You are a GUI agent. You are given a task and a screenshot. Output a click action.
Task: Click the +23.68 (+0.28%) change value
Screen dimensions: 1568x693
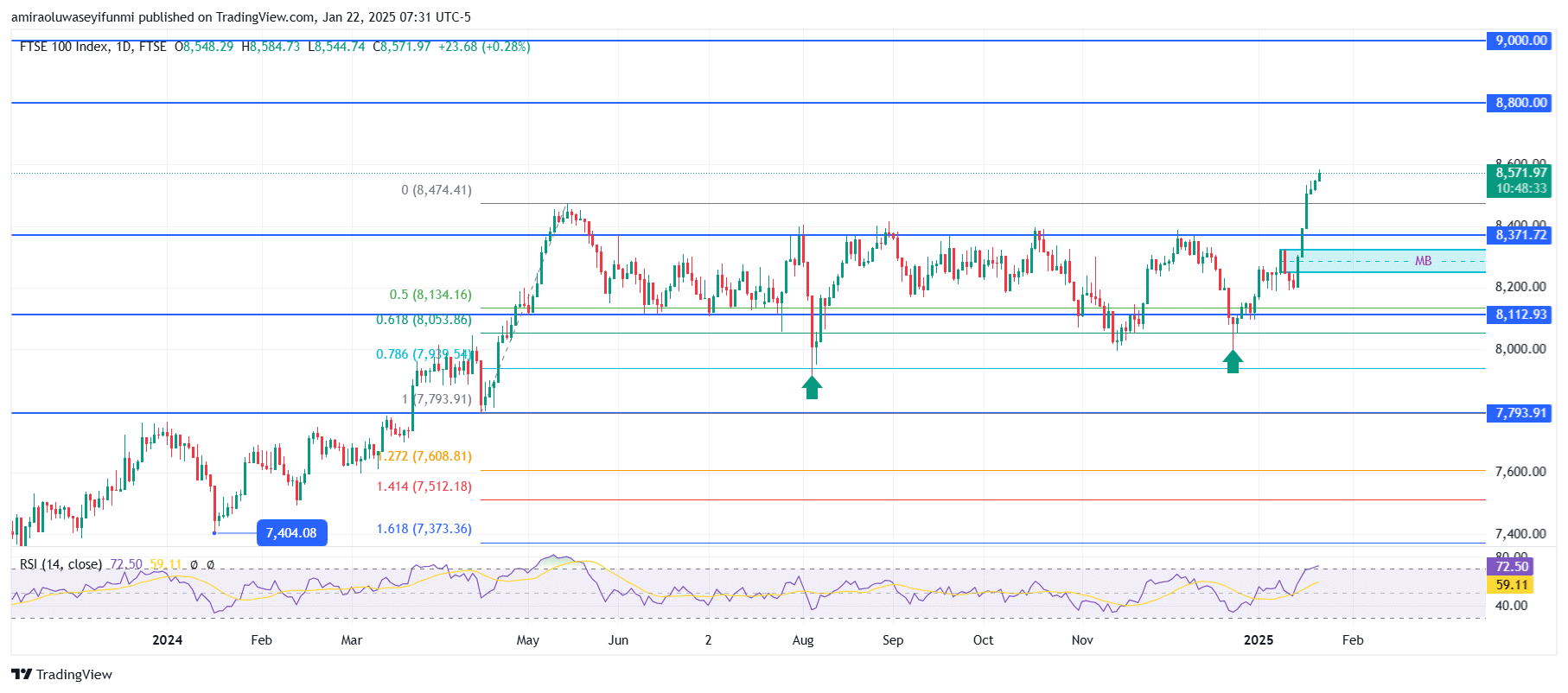tap(484, 47)
